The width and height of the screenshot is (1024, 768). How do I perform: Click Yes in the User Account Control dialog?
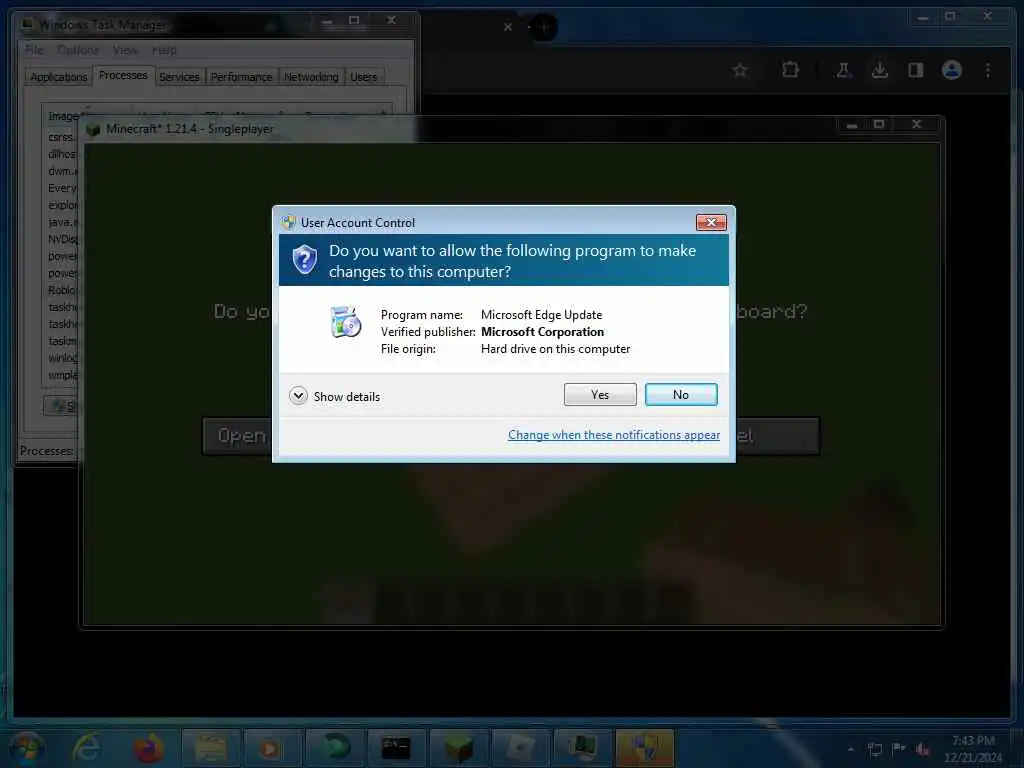tap(600, 394)
